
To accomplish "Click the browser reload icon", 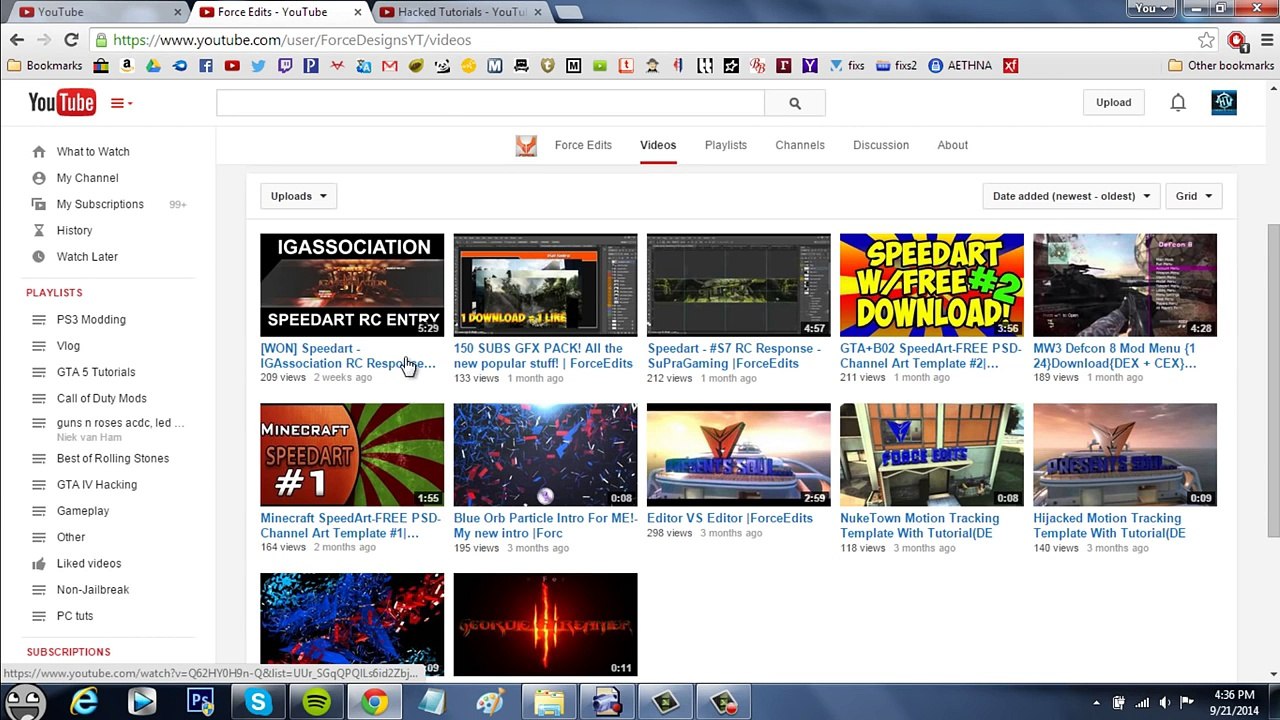I will 71,40.
